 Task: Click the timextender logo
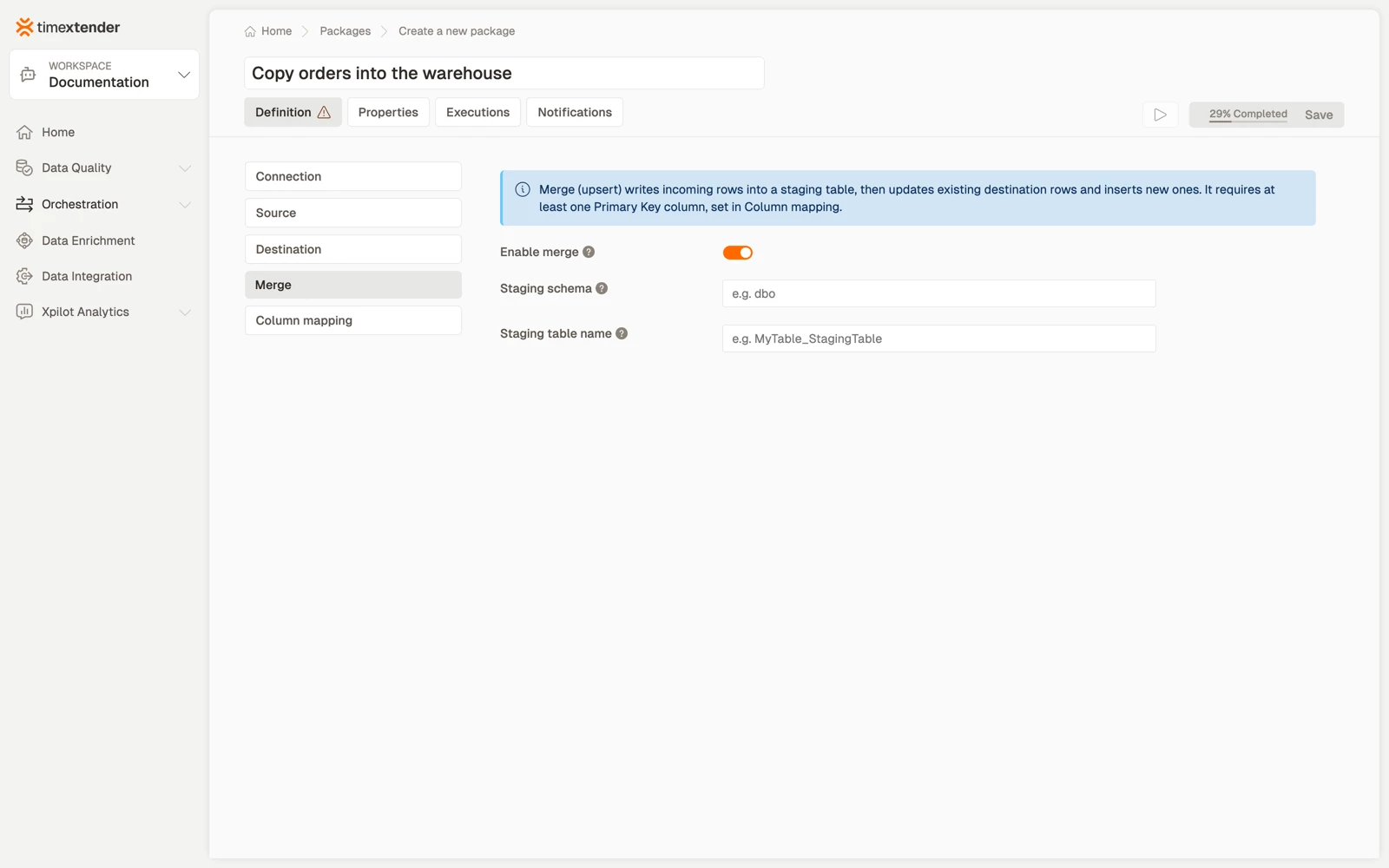pyautogui.click(x=68, y=27)
